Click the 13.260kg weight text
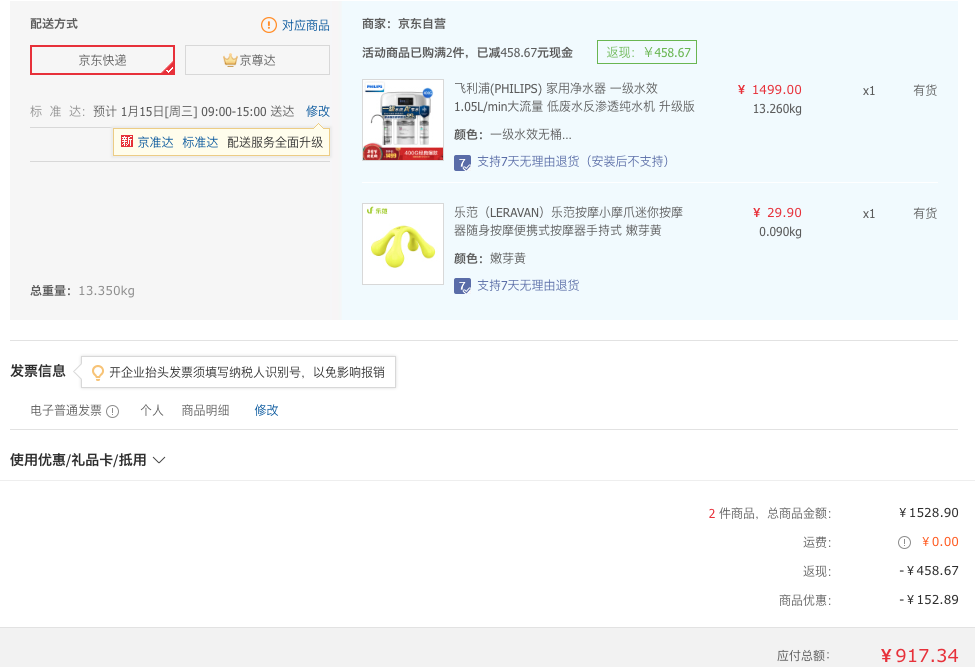Screen dimensions: 975x667 click(777, 109)
